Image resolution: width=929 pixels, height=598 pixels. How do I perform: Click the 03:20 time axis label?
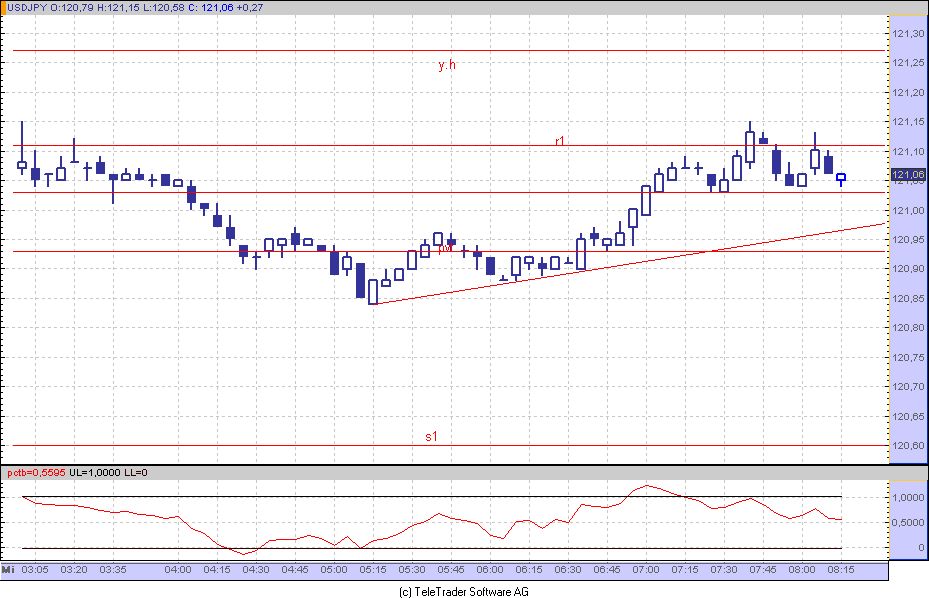[x=74, y=570]
